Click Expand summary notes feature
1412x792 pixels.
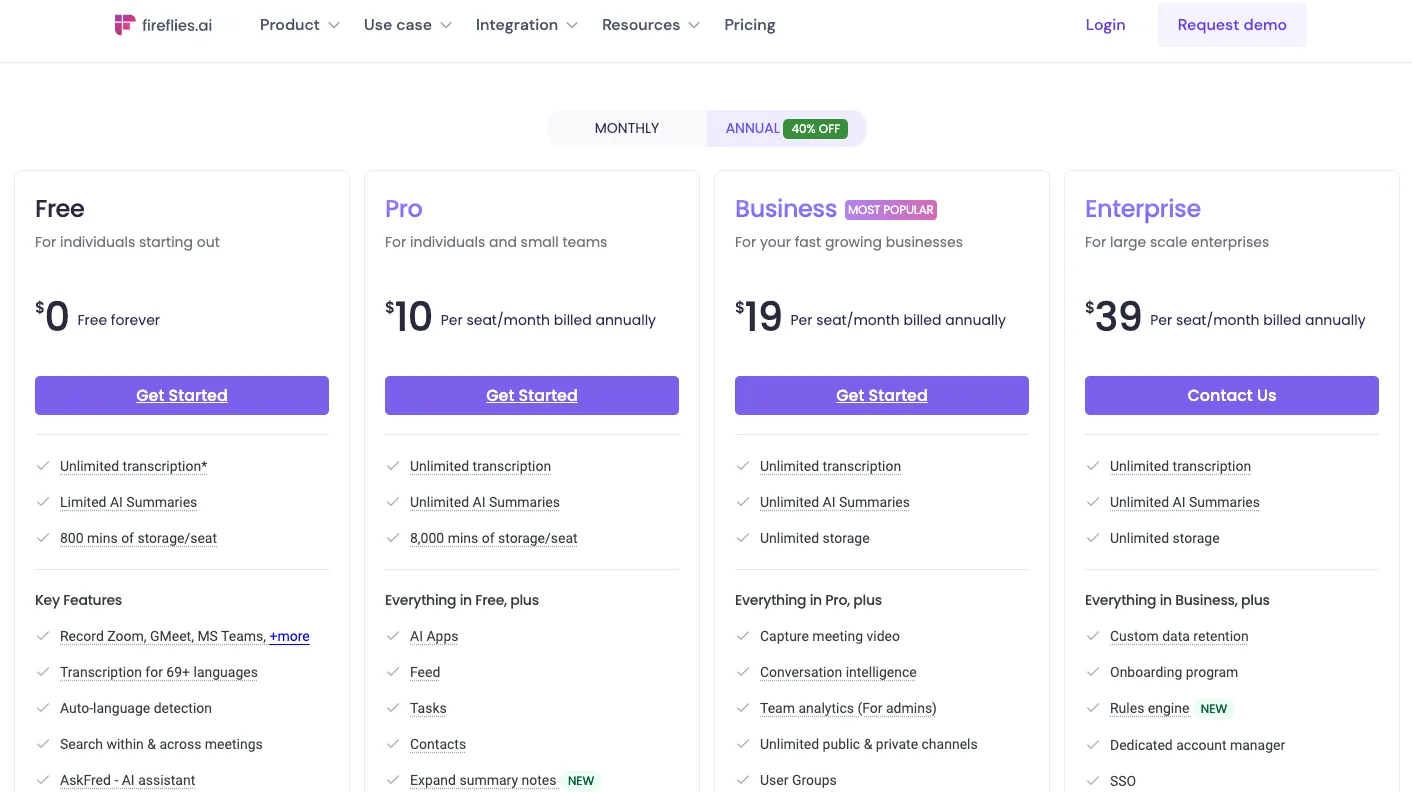coord(483,780)
